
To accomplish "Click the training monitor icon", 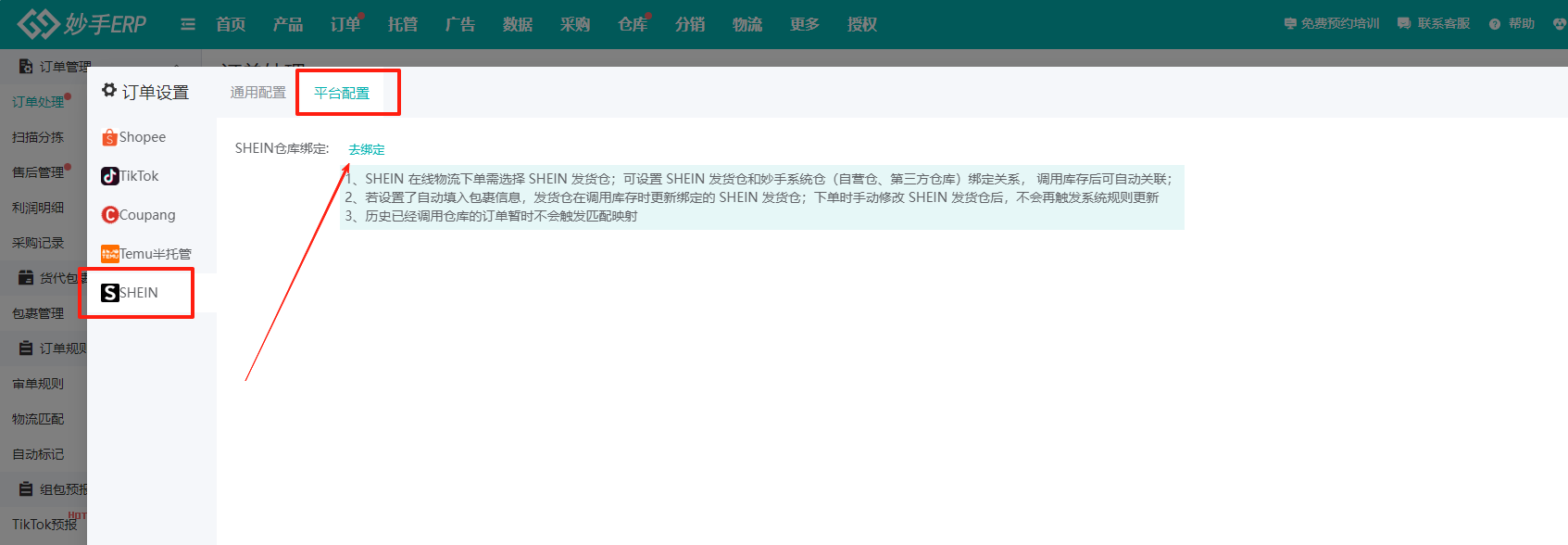I will 1290,23.
